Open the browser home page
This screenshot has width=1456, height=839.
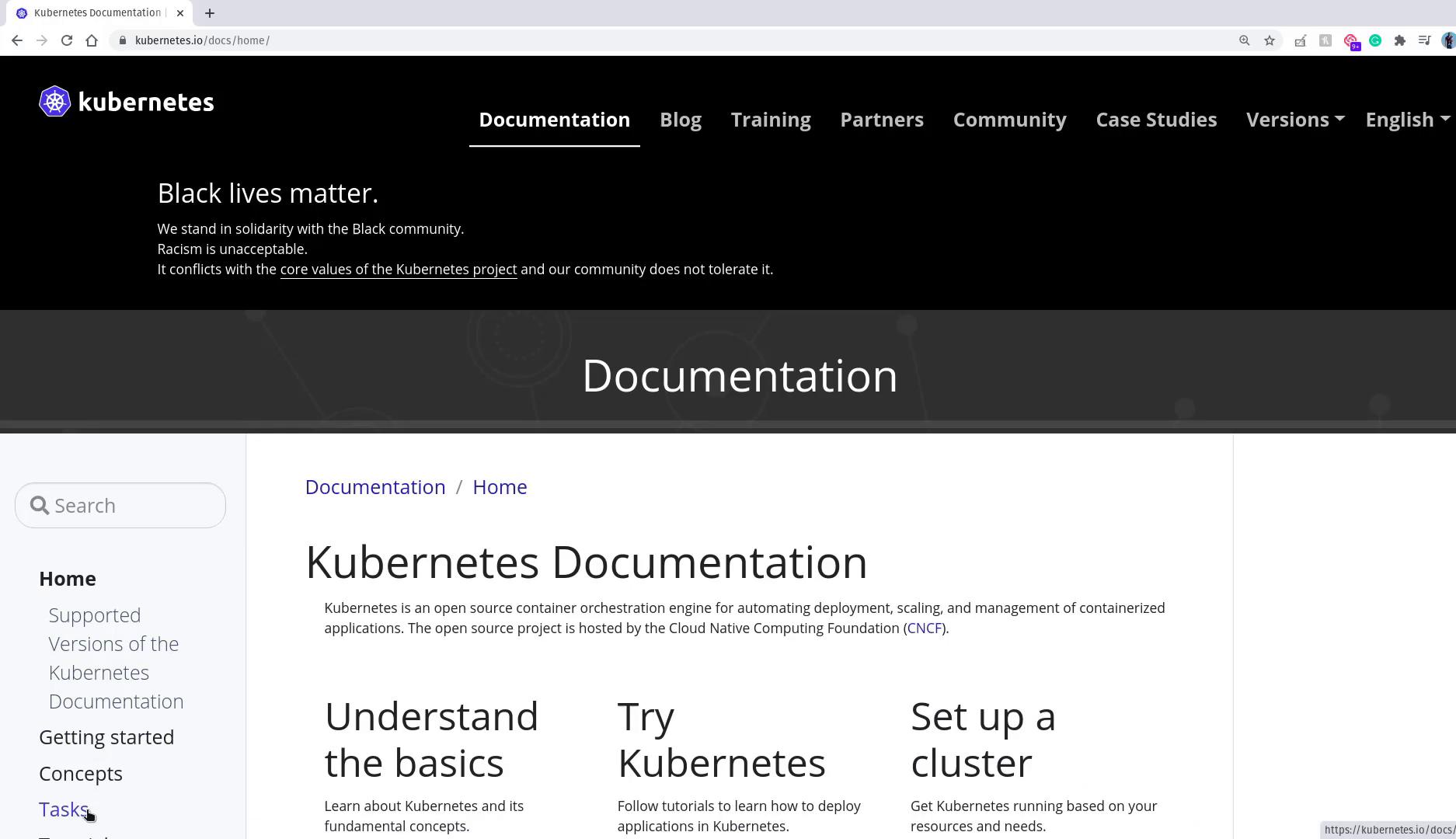[x=92, y=40]
